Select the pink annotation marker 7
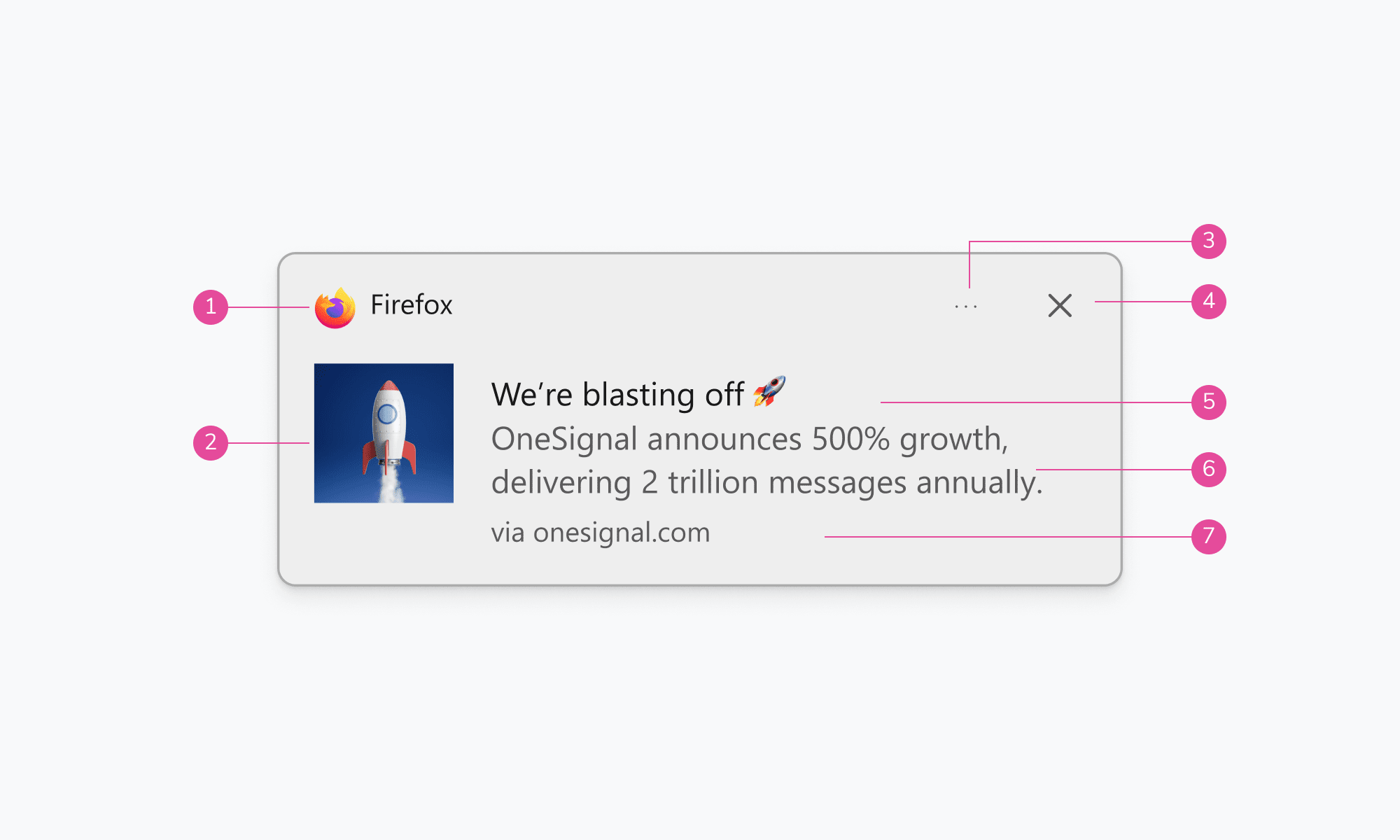The width and height of the screenshot is (1400, 840). tap(1209, 537)
